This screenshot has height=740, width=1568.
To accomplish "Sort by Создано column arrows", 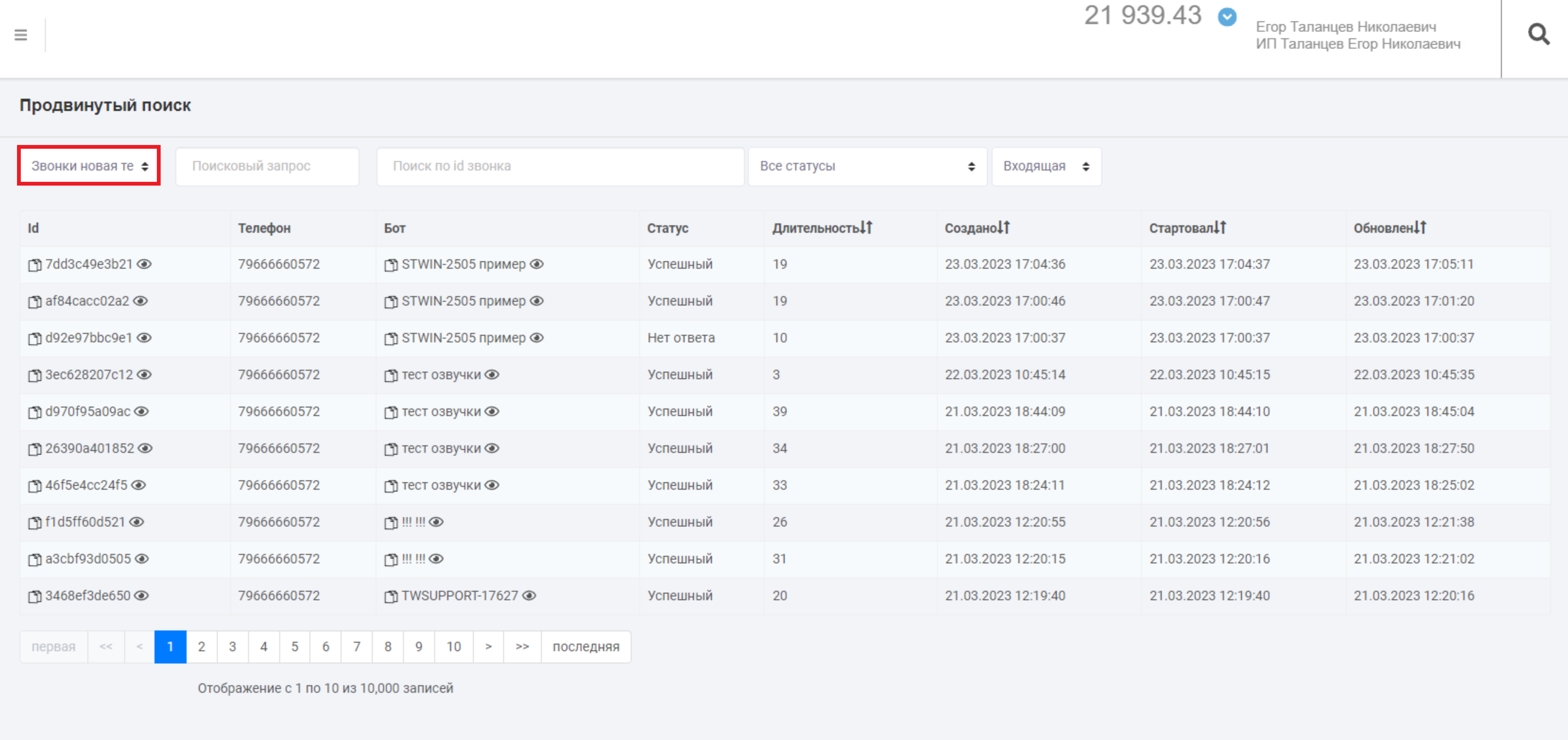I will 1004,228.
